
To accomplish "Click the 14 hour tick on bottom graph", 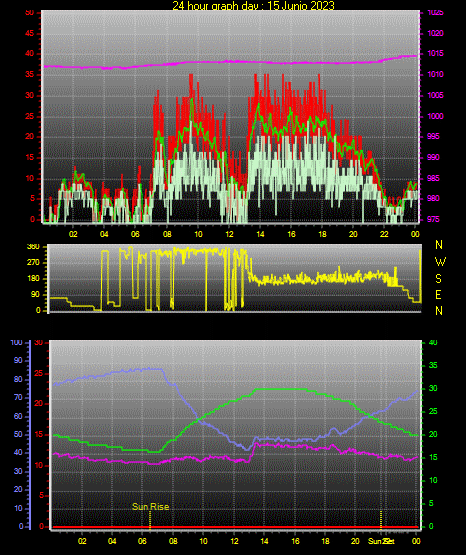I will coord(264,541).
